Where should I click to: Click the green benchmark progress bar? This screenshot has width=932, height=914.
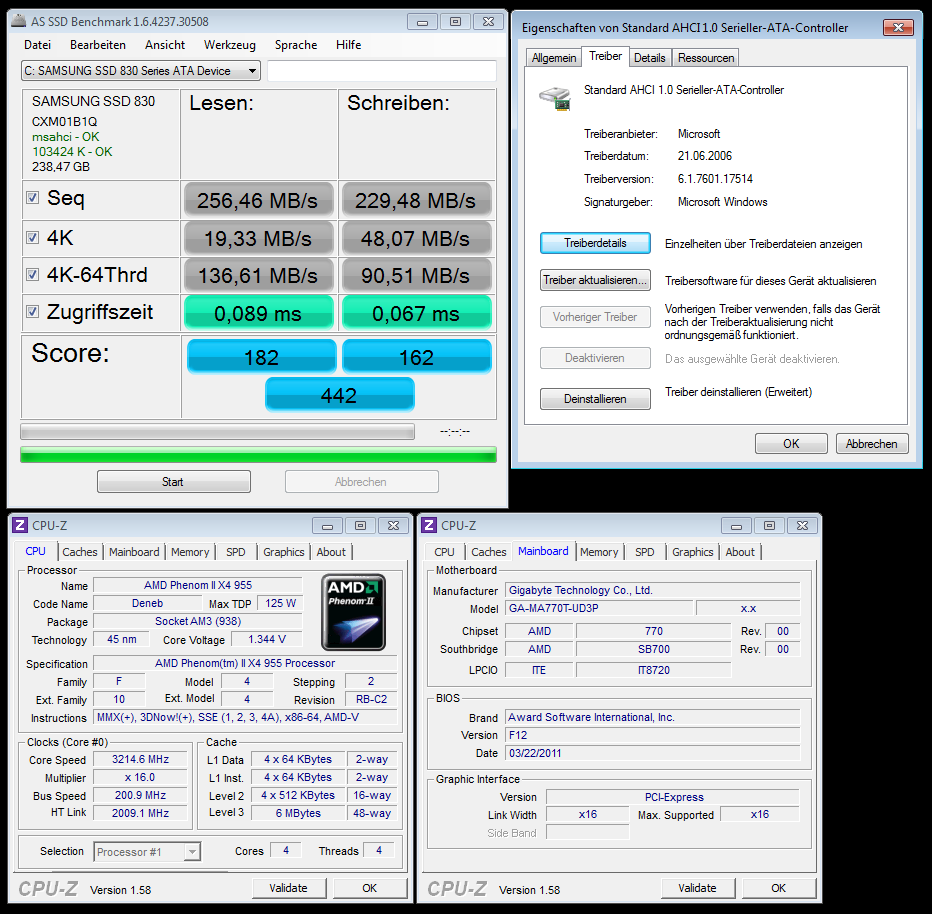[x=259, y=455]
